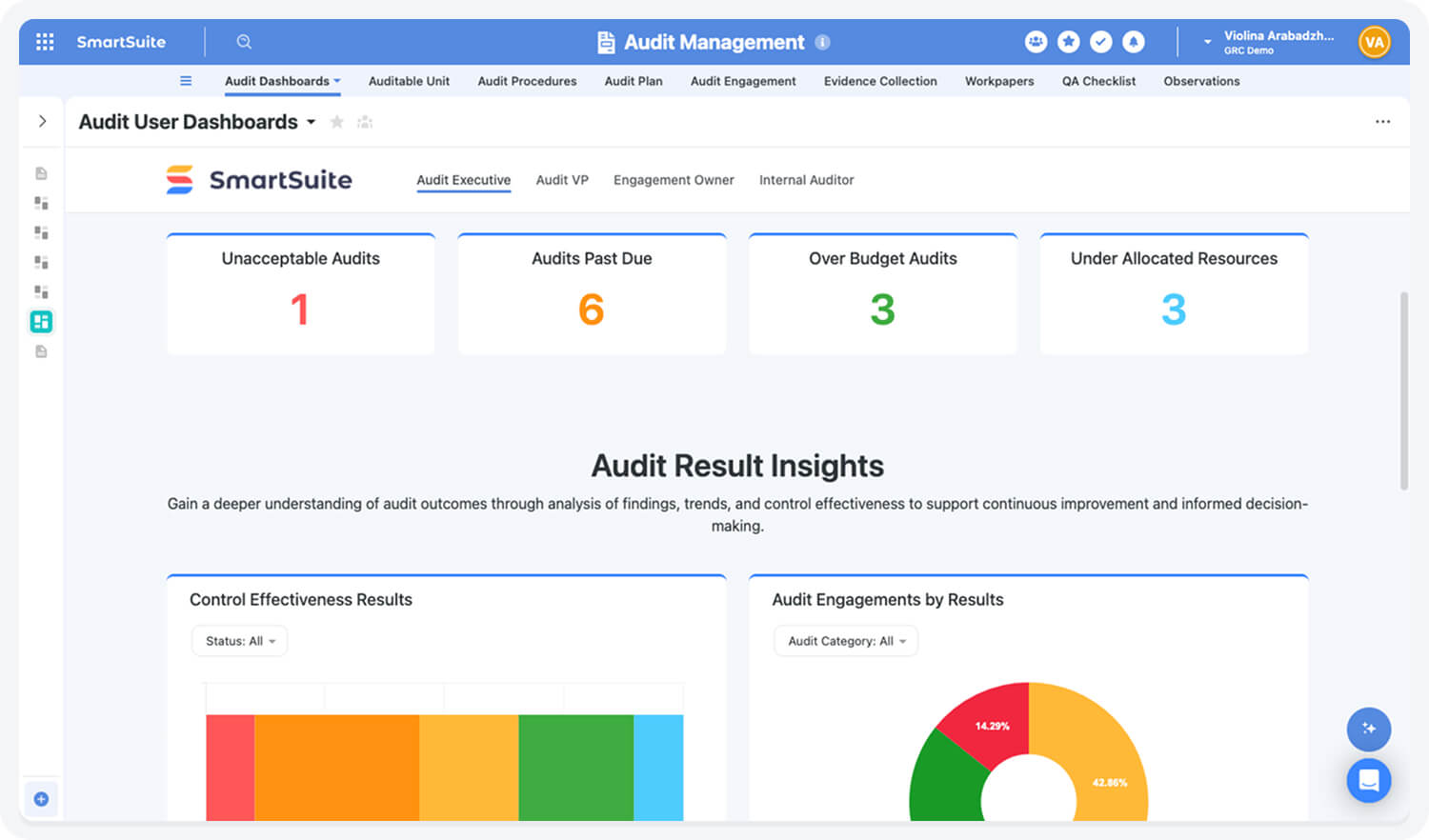Favorite Audit User Dashboards with star
This screenshot has height=840, width=1429.
336,122
